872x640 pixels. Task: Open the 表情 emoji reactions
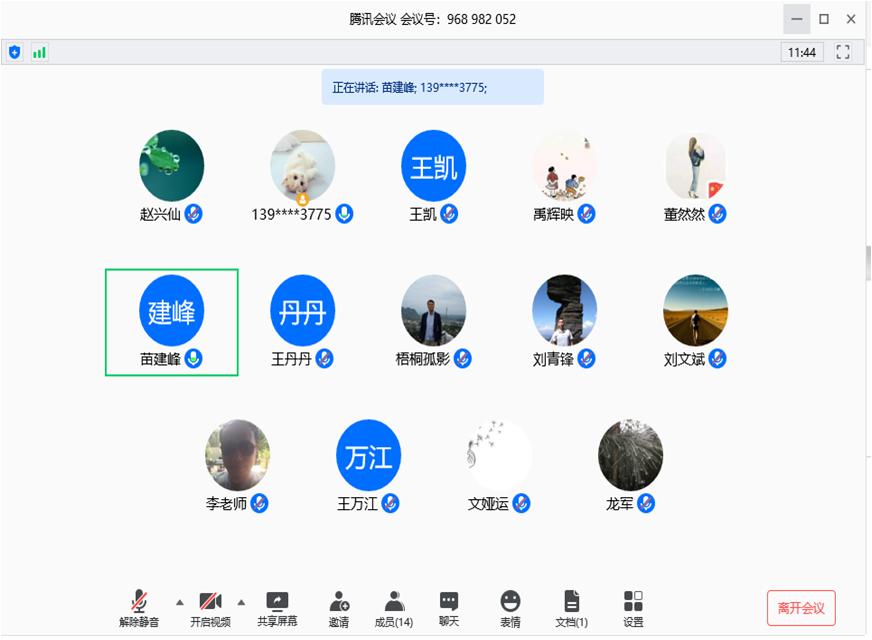510,608
